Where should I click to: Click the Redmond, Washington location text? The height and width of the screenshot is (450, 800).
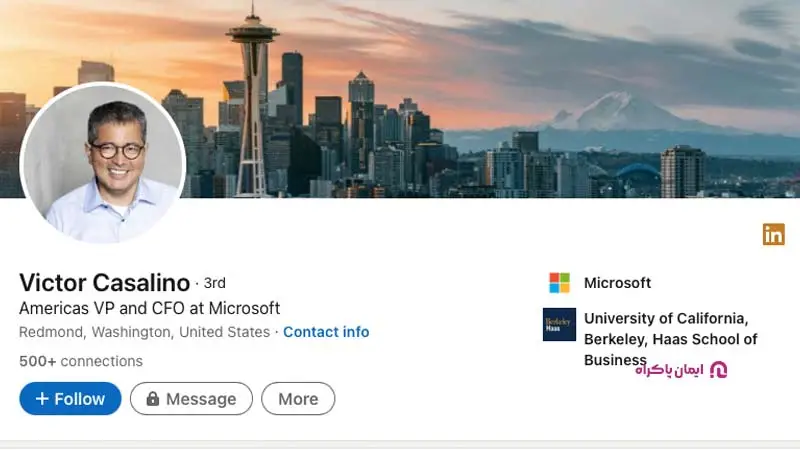(144, 332)
